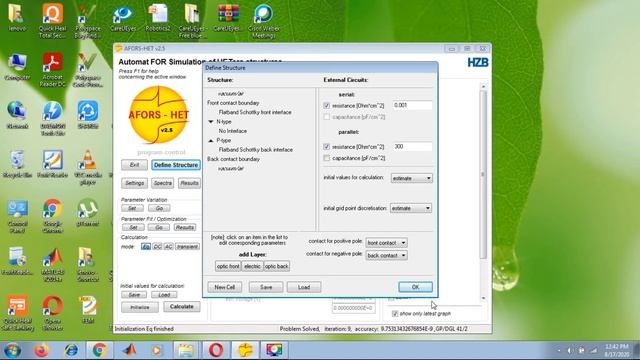The image size is (640, 360).
Task: Launch uTorrent desktop shortcut
Action: click(87, 212)
